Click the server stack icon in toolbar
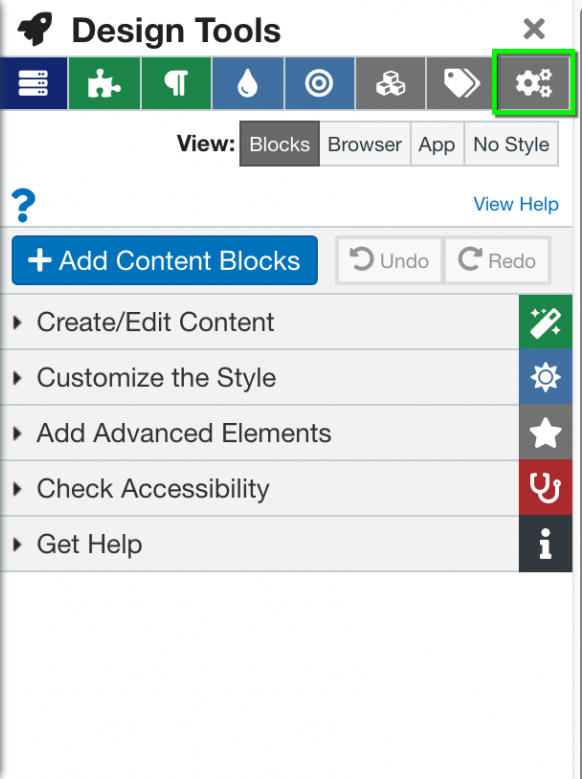Viewport: 582px width, 779px height. (33, 83)
